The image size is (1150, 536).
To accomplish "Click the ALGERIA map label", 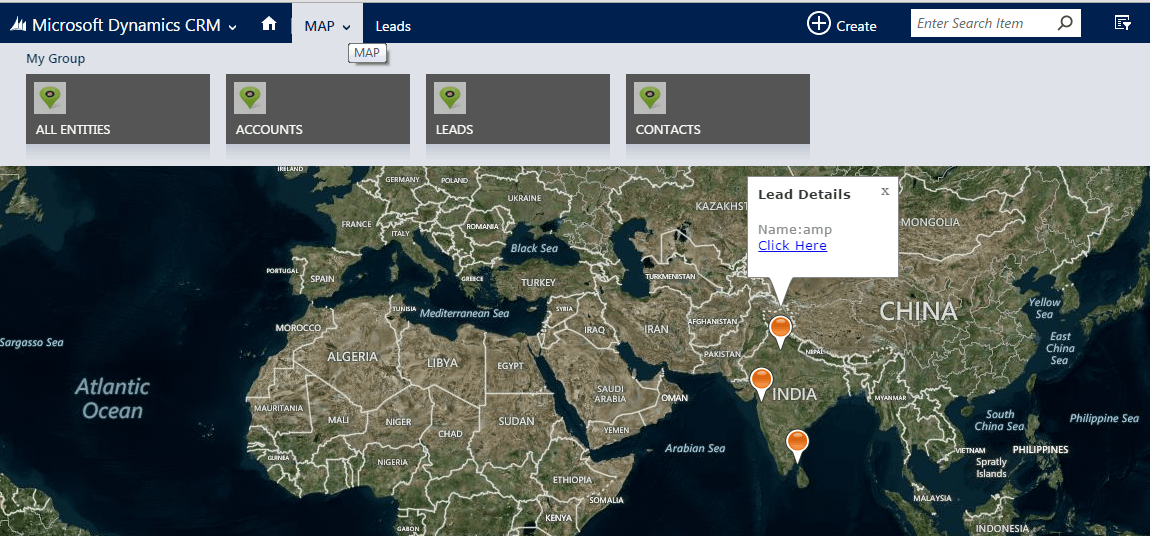I will (352, 357).
